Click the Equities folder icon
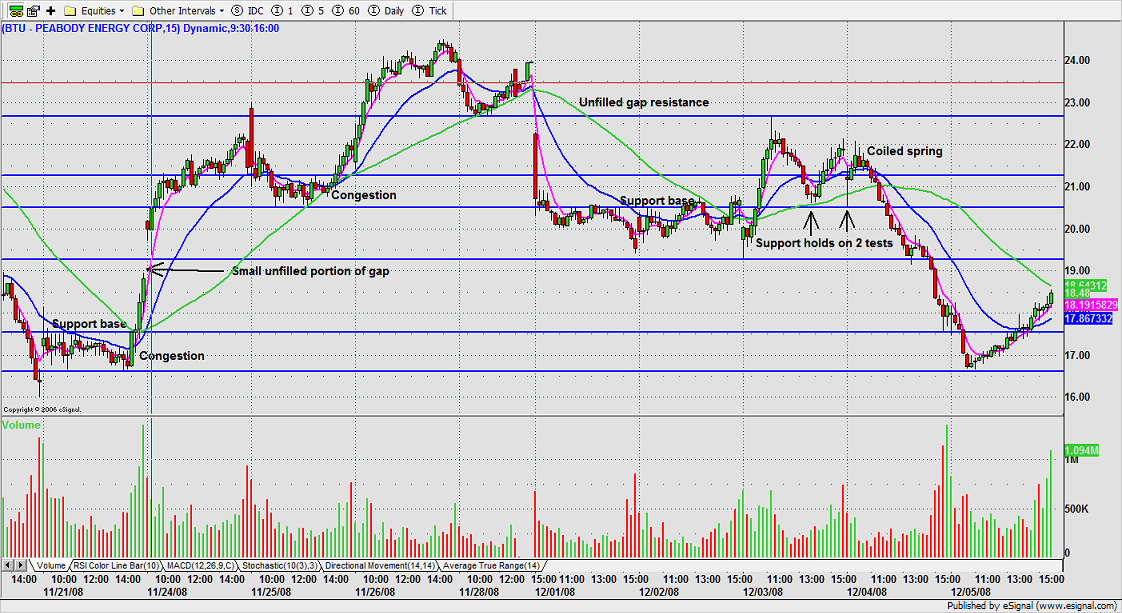The height and width of the screenshot is (613, 1122). tap(70, 11)
